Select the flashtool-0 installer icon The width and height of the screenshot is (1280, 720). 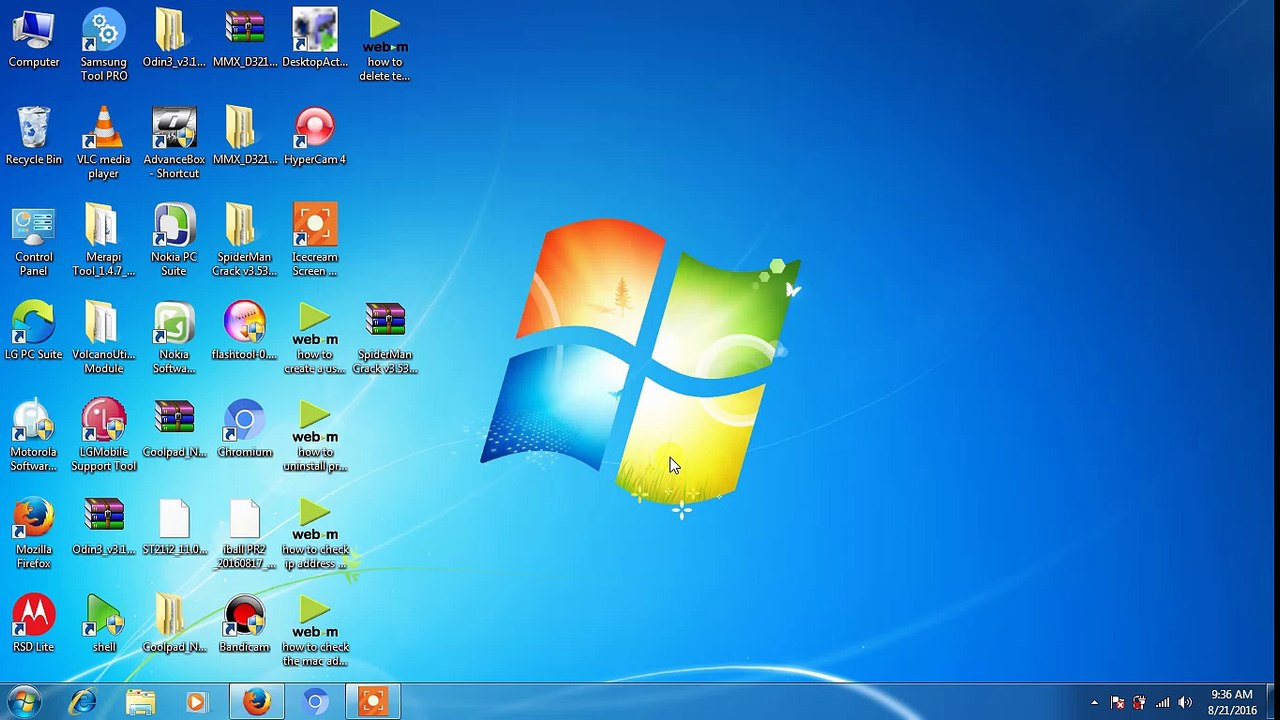coord(245,332)
